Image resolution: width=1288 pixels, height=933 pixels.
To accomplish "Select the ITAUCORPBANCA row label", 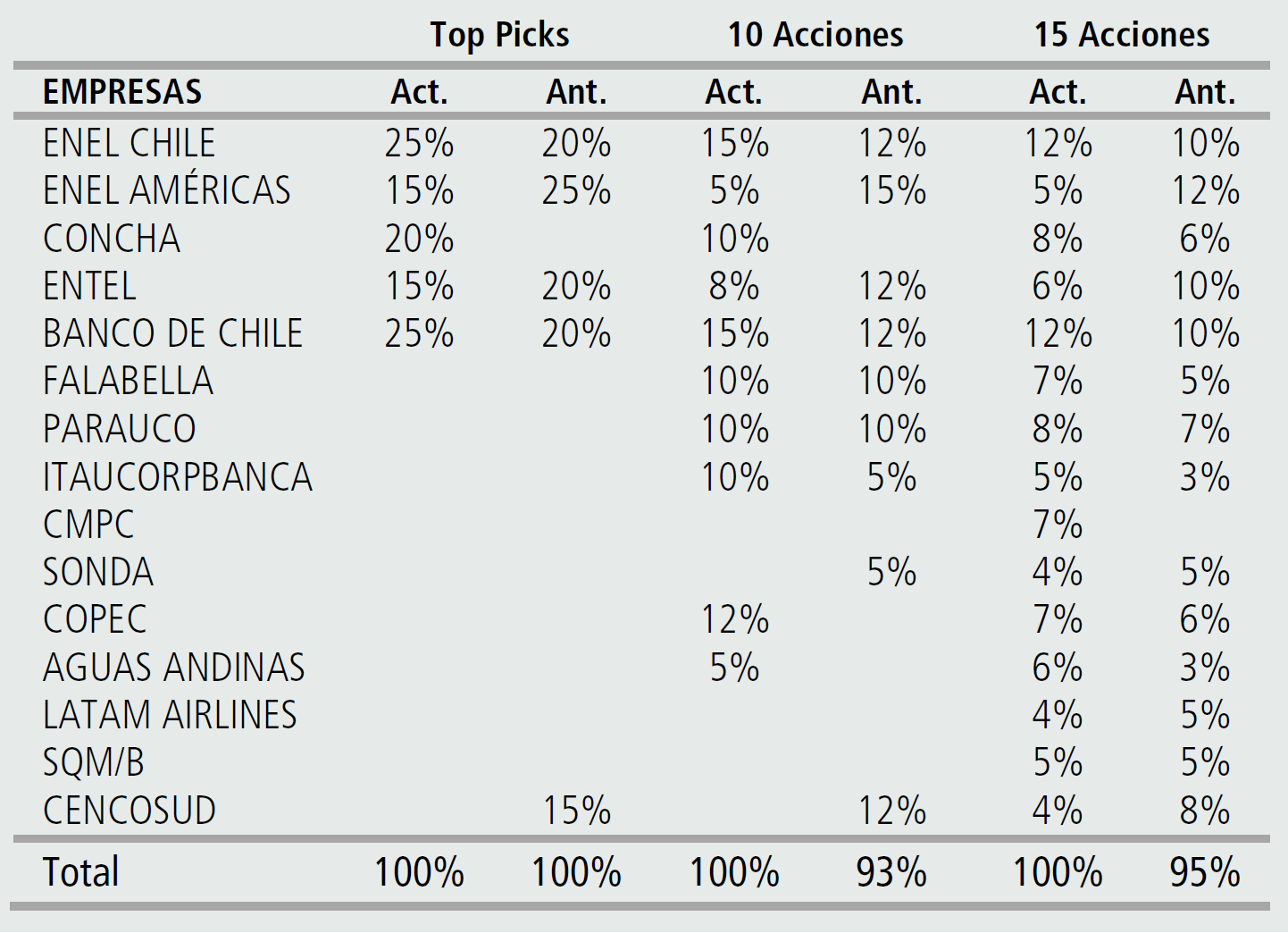I will [x=178, y=476].
